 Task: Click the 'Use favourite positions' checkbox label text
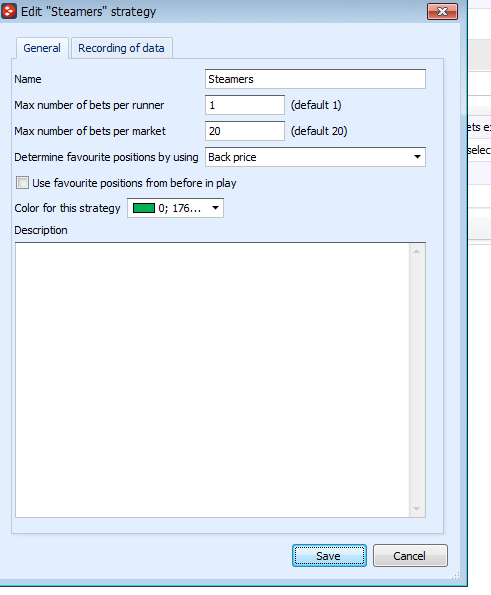tap(134, 183)
